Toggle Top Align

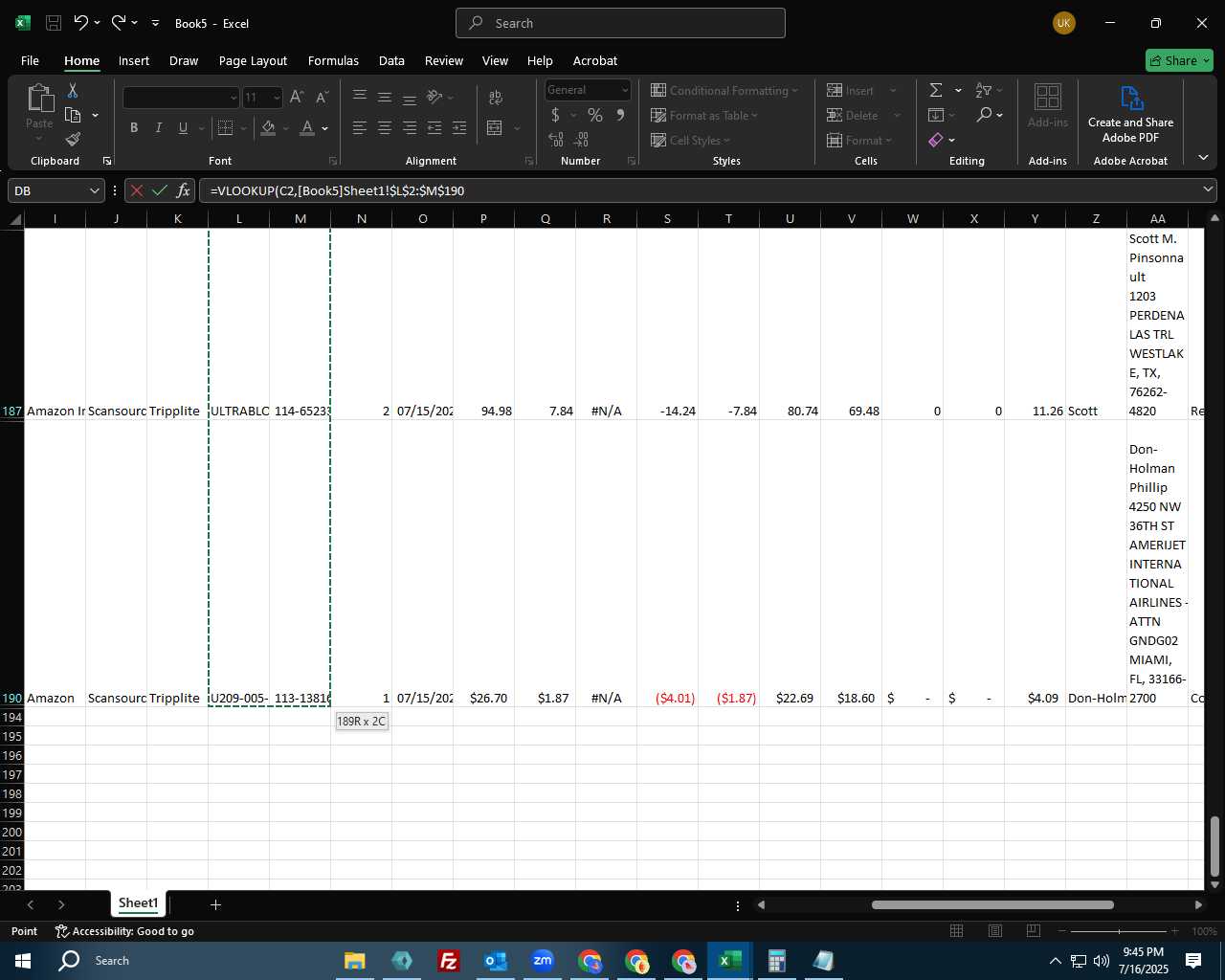click(x=360, y=97)
